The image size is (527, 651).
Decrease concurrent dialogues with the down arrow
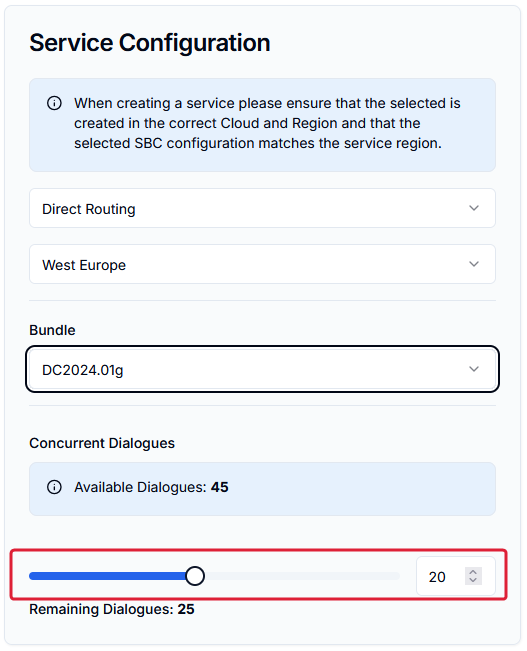pos(473,580)
